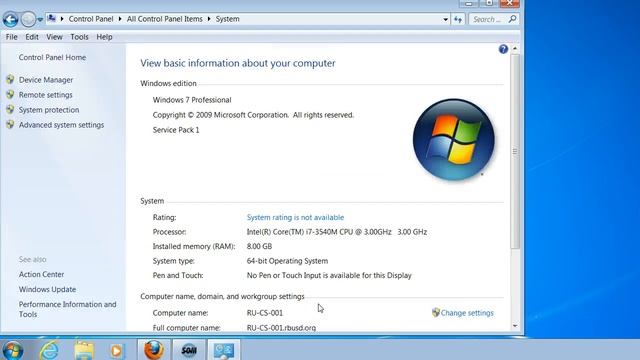Open the recent pages dropdown arrow
The width and height of the screenshot is (640, 360).
tap(40, 19)
